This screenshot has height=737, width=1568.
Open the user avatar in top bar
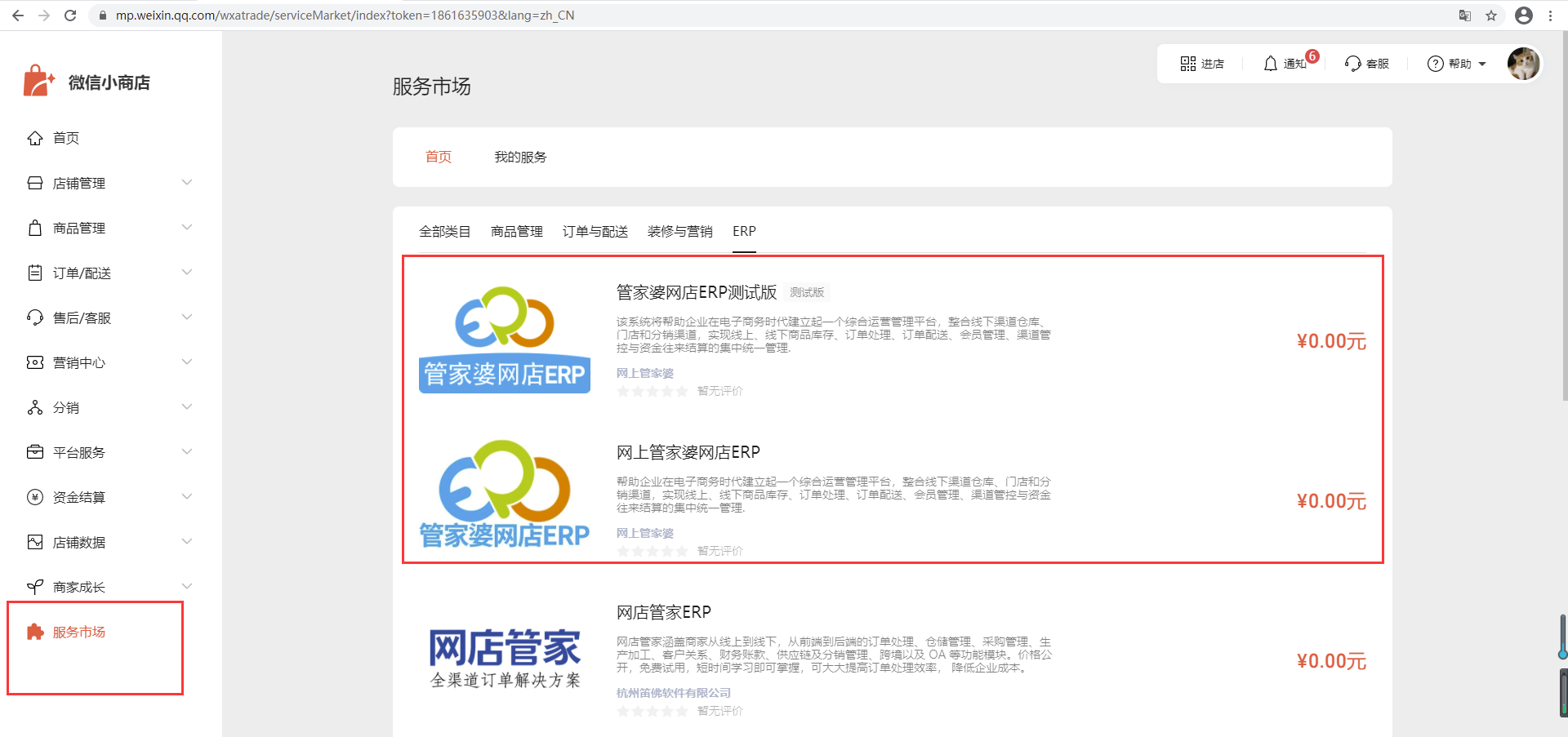[1523, 64]
